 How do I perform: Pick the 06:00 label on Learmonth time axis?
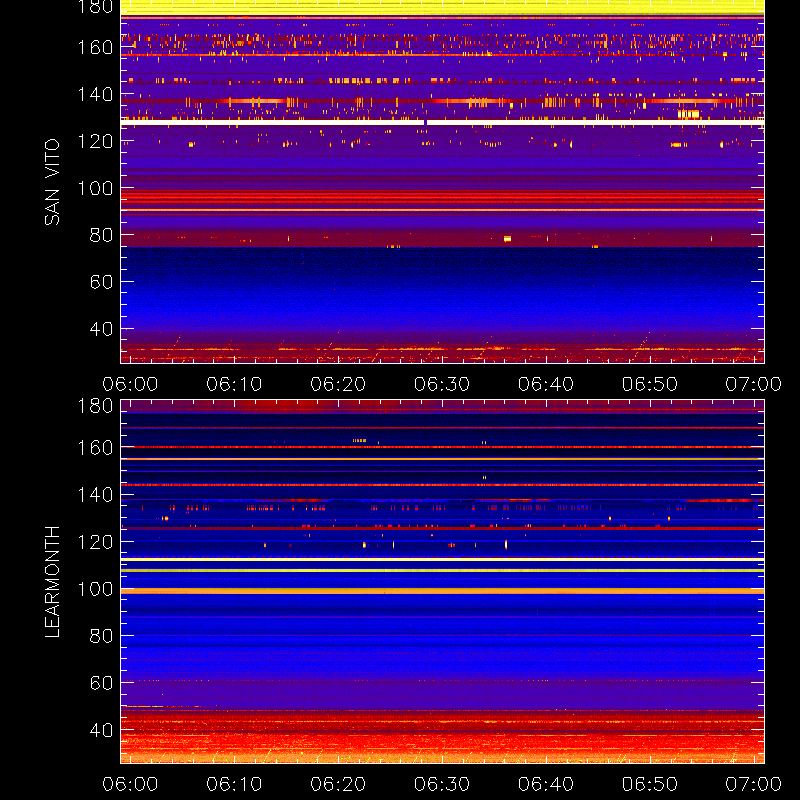pyautogui.click(x=130, y=784)
